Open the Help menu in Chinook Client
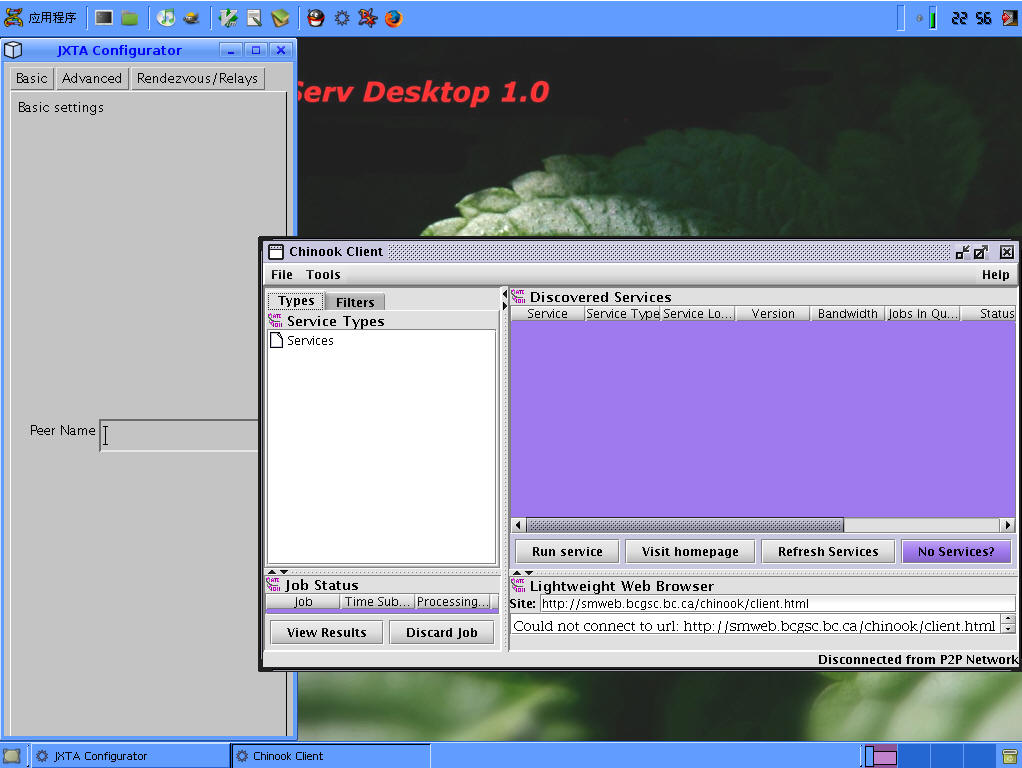This screenshot has width=1022, height=768. click(x=995, y=274)
